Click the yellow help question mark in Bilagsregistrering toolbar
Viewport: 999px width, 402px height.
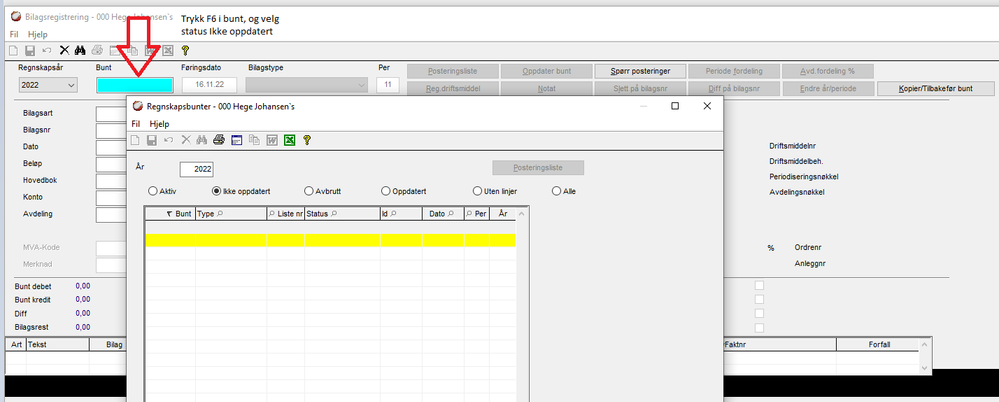click(185, 50)
